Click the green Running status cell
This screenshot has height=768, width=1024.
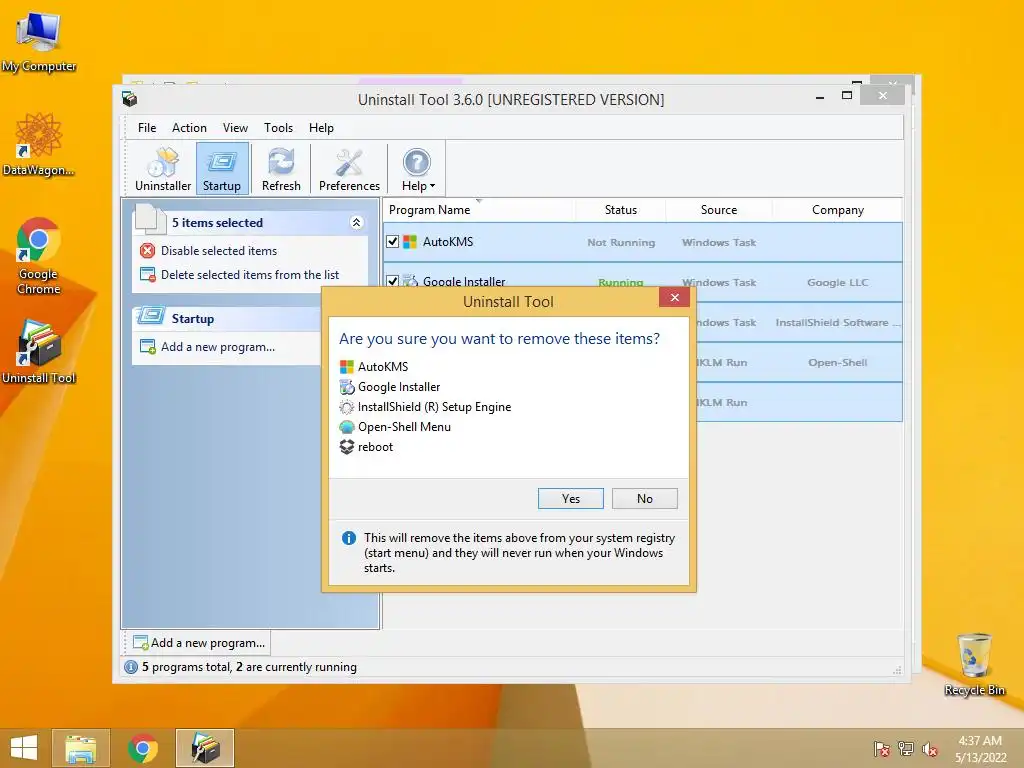[620, 283]
